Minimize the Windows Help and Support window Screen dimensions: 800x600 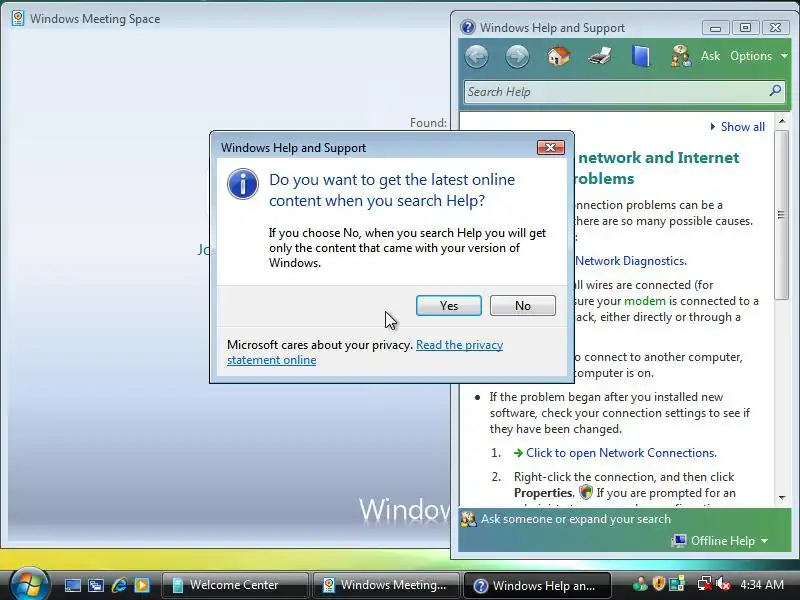pyautogui.click(x=715, y=28)
